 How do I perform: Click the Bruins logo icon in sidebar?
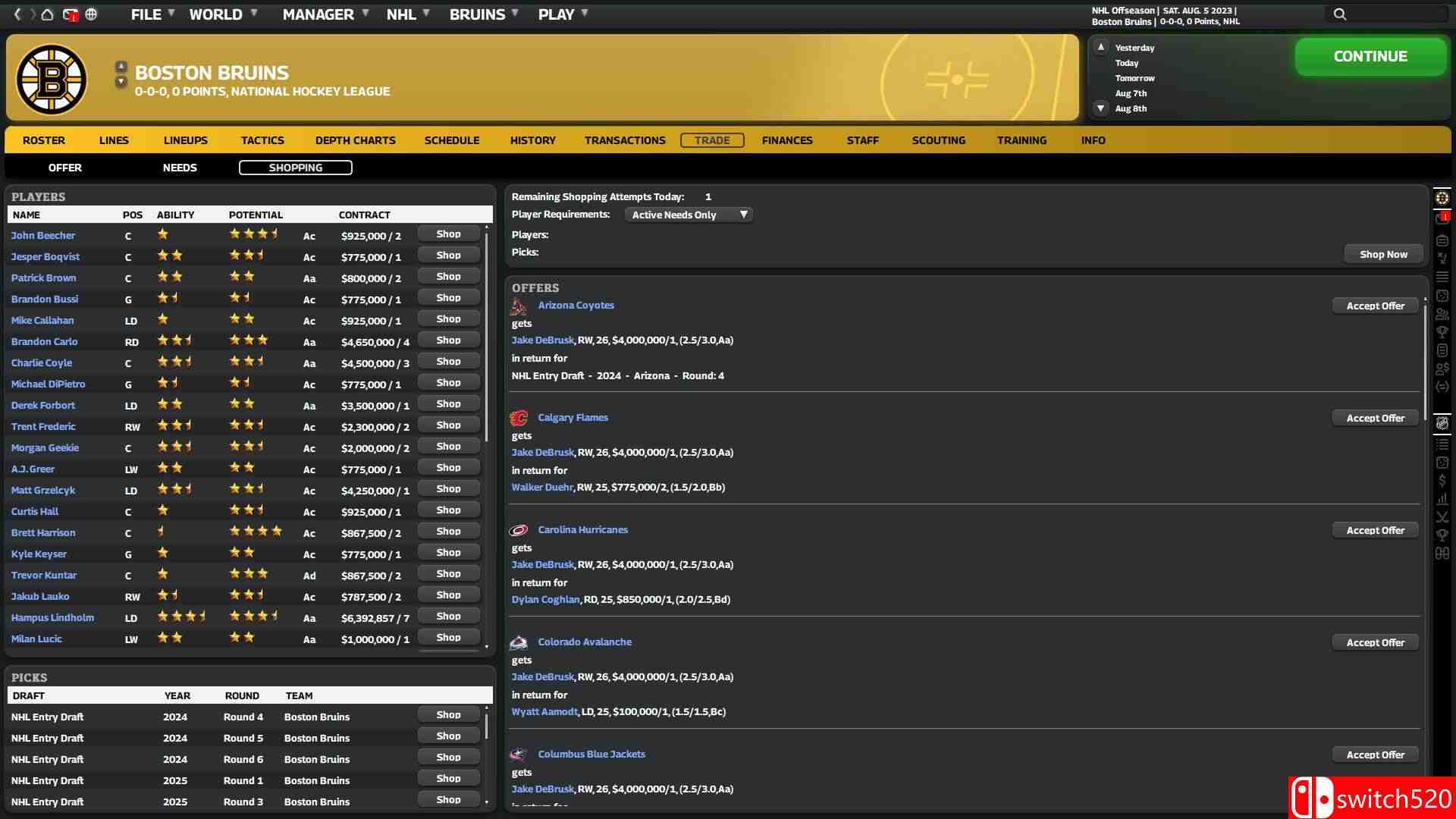tap(1442, 198)
